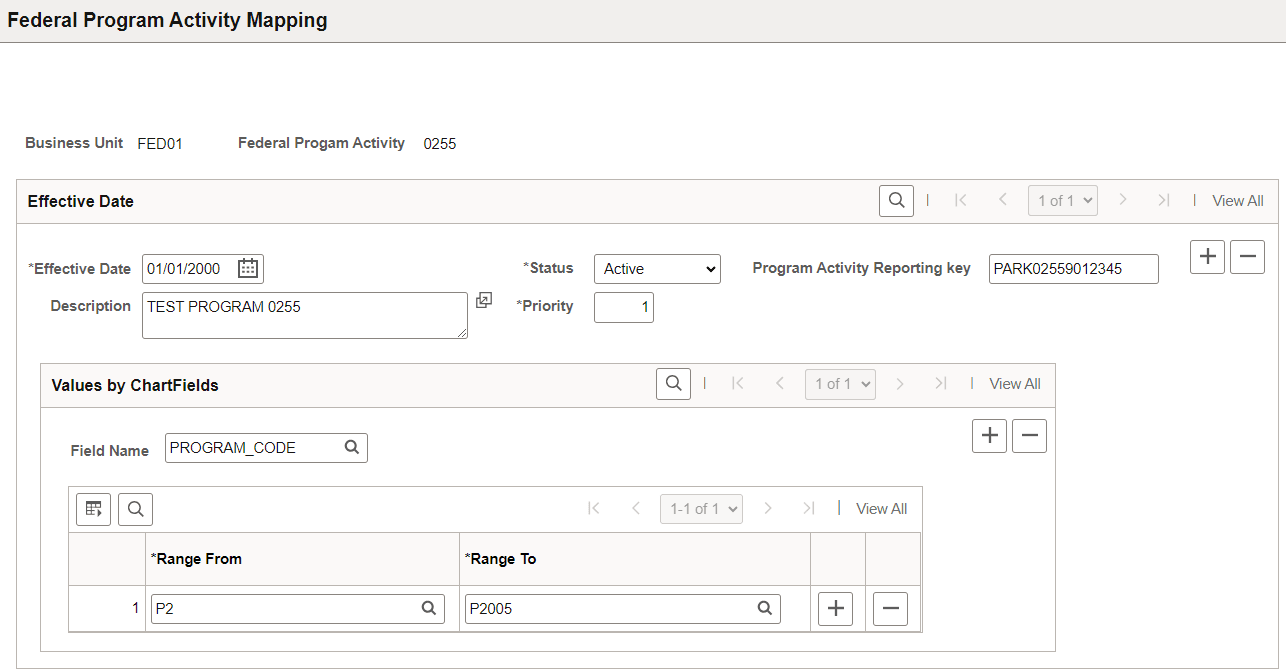This screenshot has width=1286, height=671.
Task: Open the lookup for Range From value P2
Action: tap(429, 608)
